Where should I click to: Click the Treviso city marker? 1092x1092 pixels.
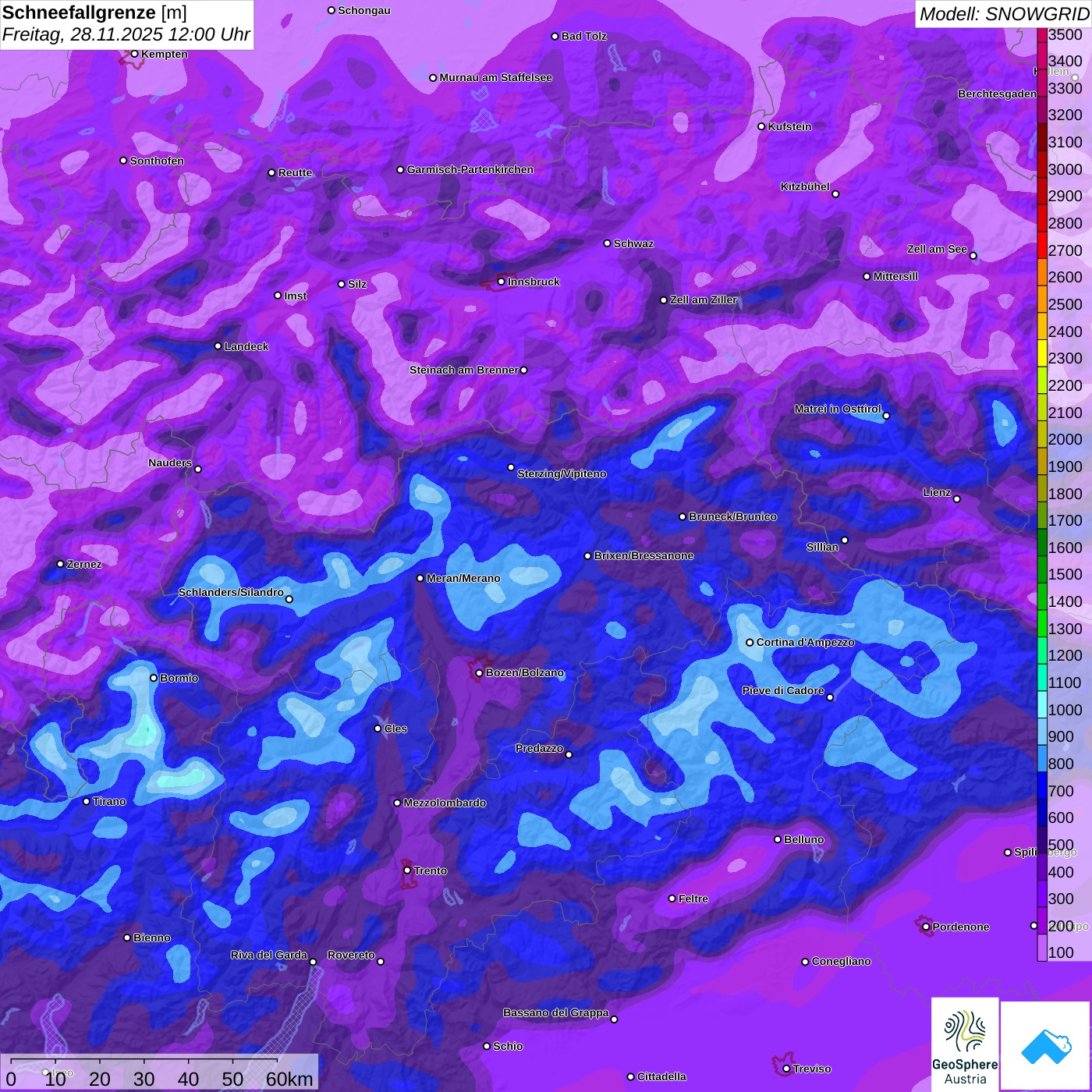[786, 1069]
